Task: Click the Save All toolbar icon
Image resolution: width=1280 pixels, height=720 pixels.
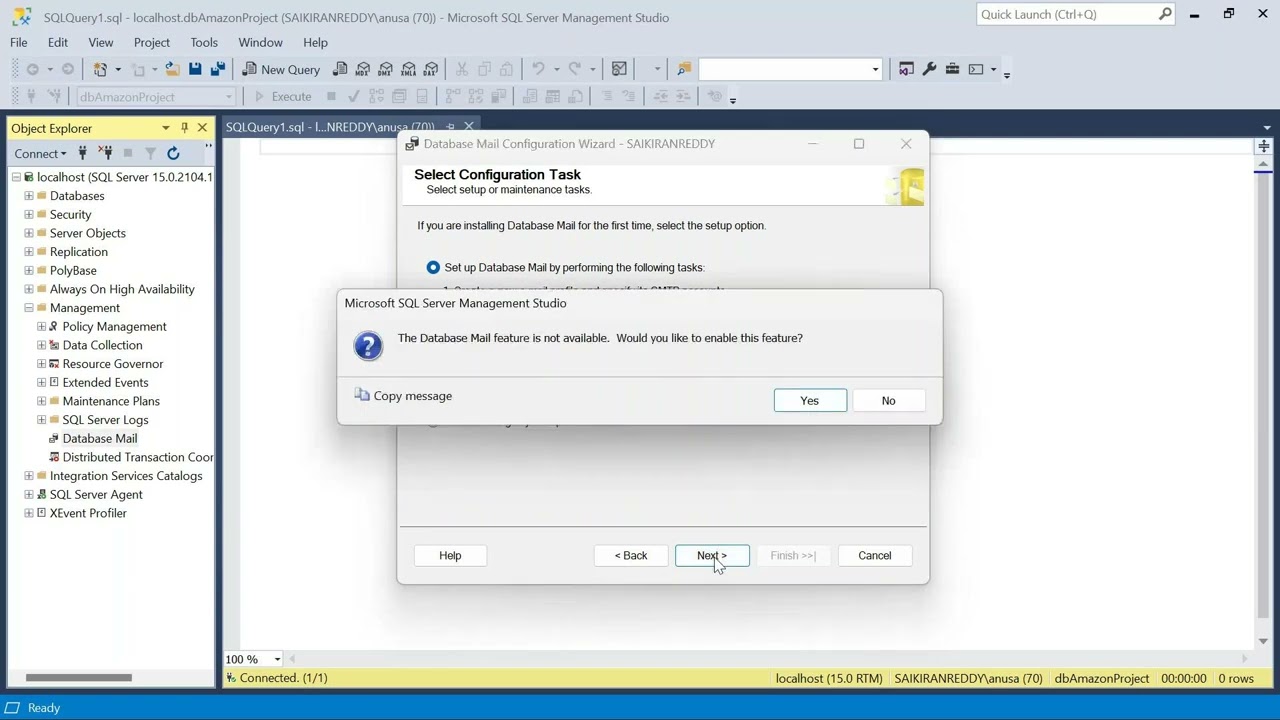Action: click(x=218, y=69)
